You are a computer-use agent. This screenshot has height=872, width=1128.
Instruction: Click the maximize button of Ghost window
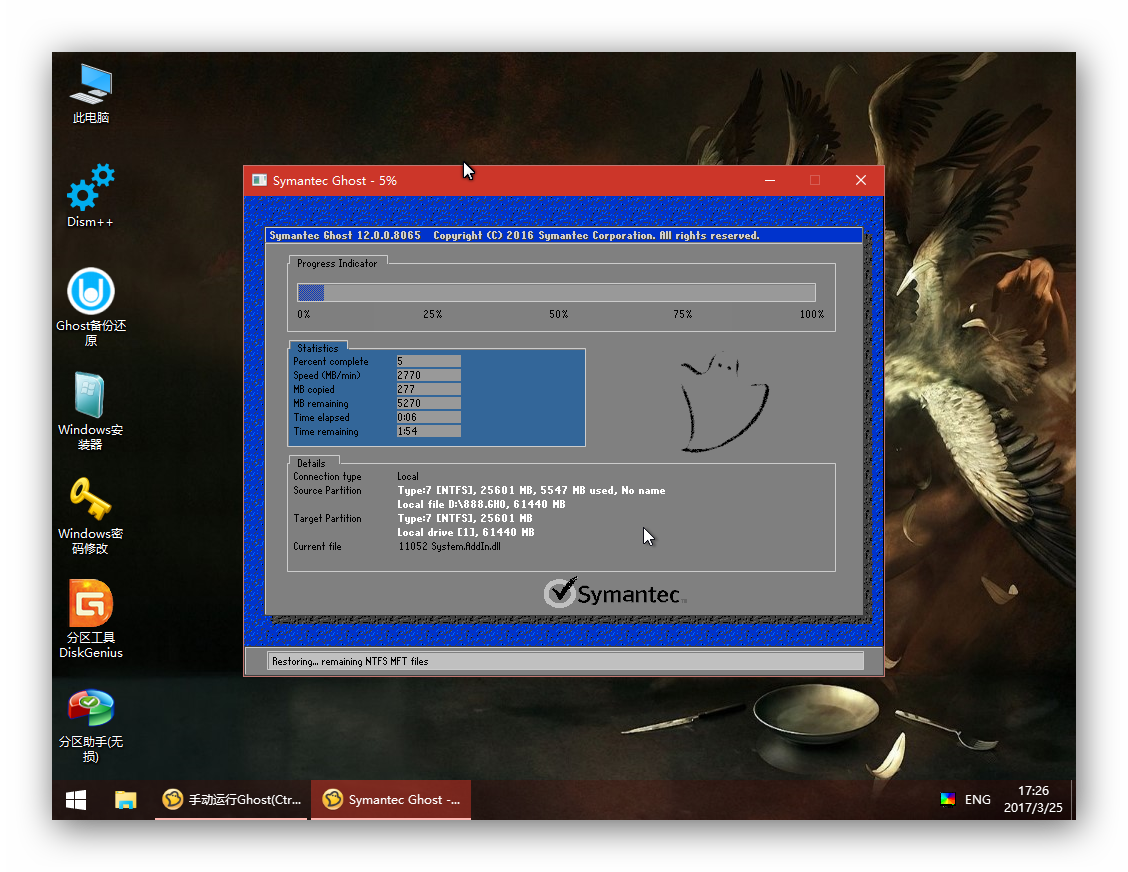point(815,181)
